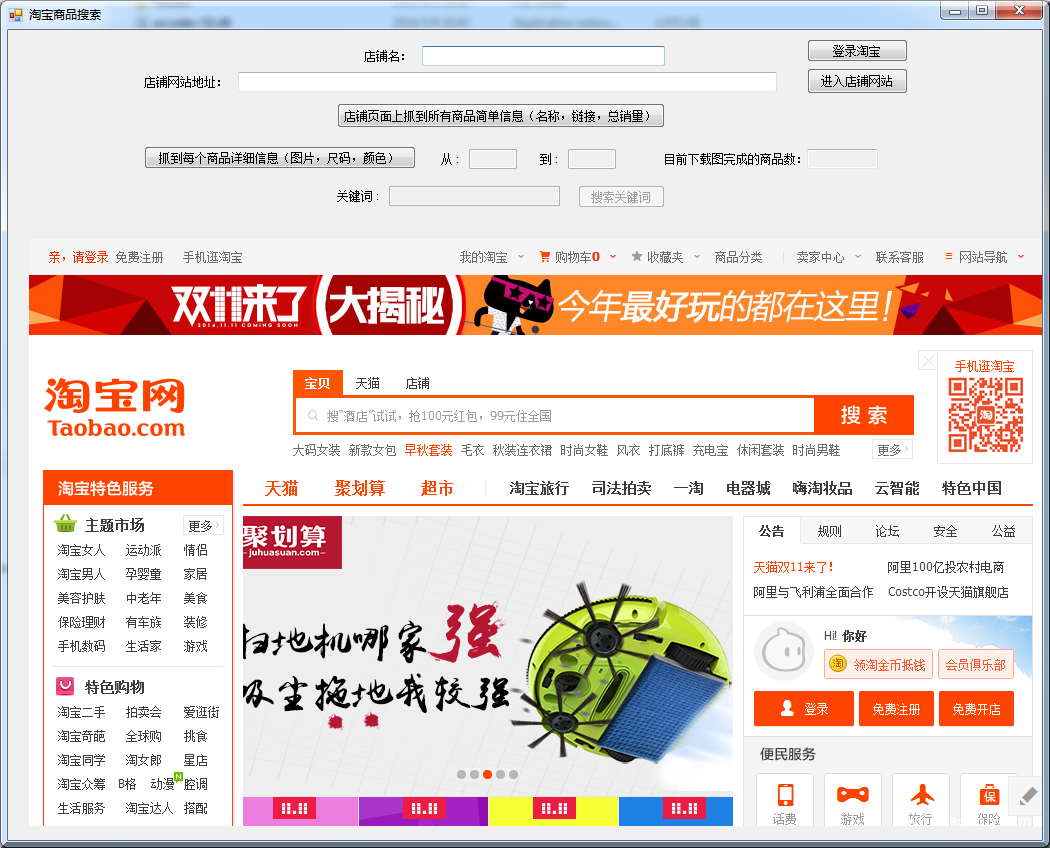Open the 公告 tab

point(771,531)
